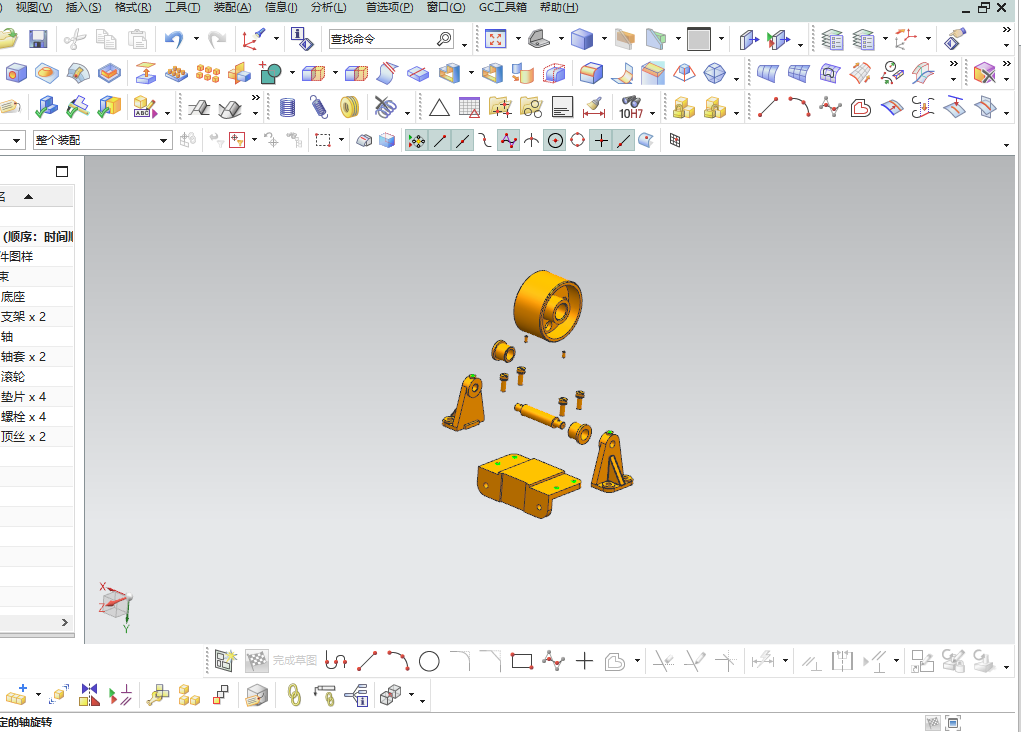Click the WAVE geometry linker chain icon

coord(294,696)
